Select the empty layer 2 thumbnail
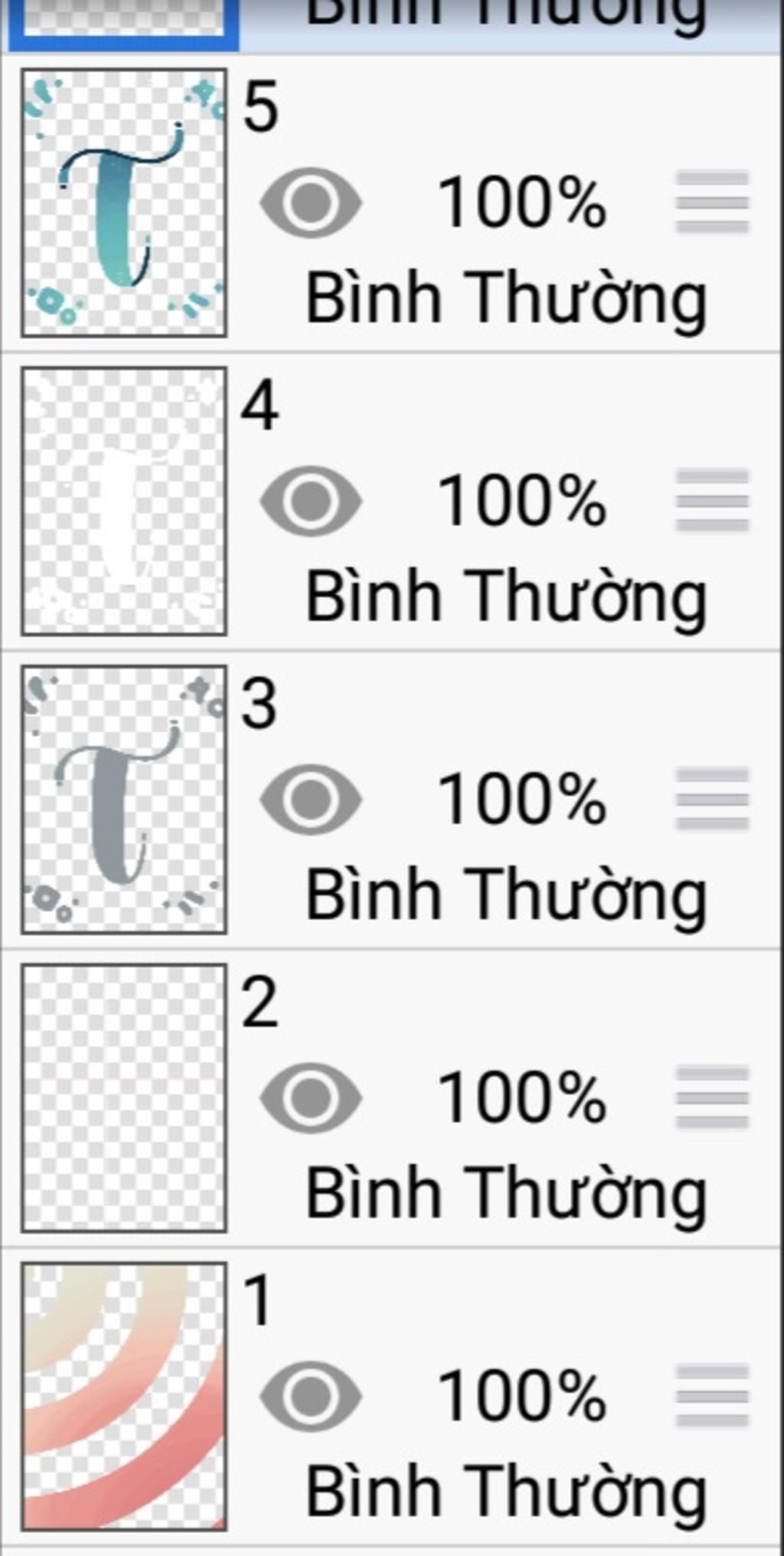Viewport: 784px width, 1556px height. pos(124,1099)
